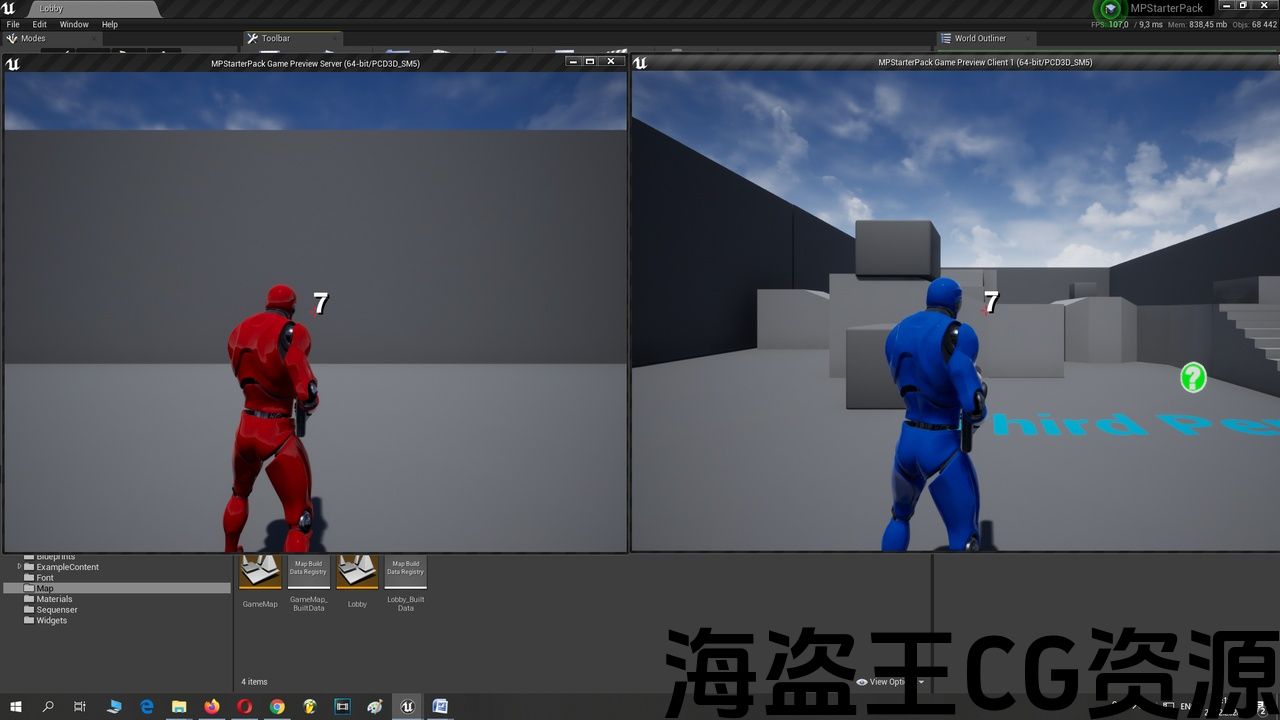This screenshot has height=720, width=1280.
Task: Open the File menu
Action: 13,24
